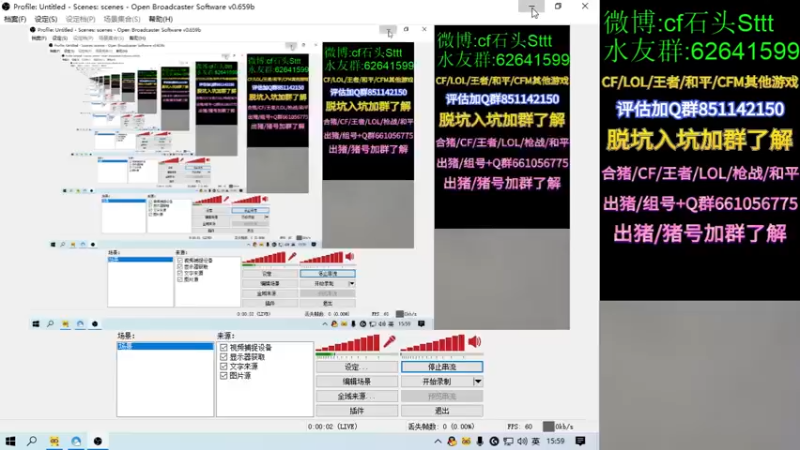800x450 pixels.
Task: Open the Windows Start menu
Action: 10,441
